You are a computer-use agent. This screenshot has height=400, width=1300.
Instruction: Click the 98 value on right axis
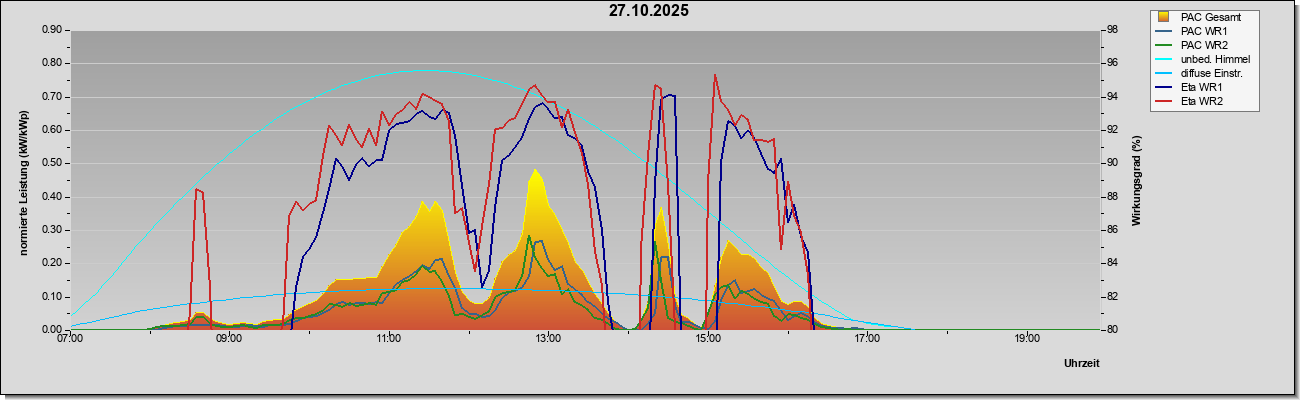point(1110,30)
